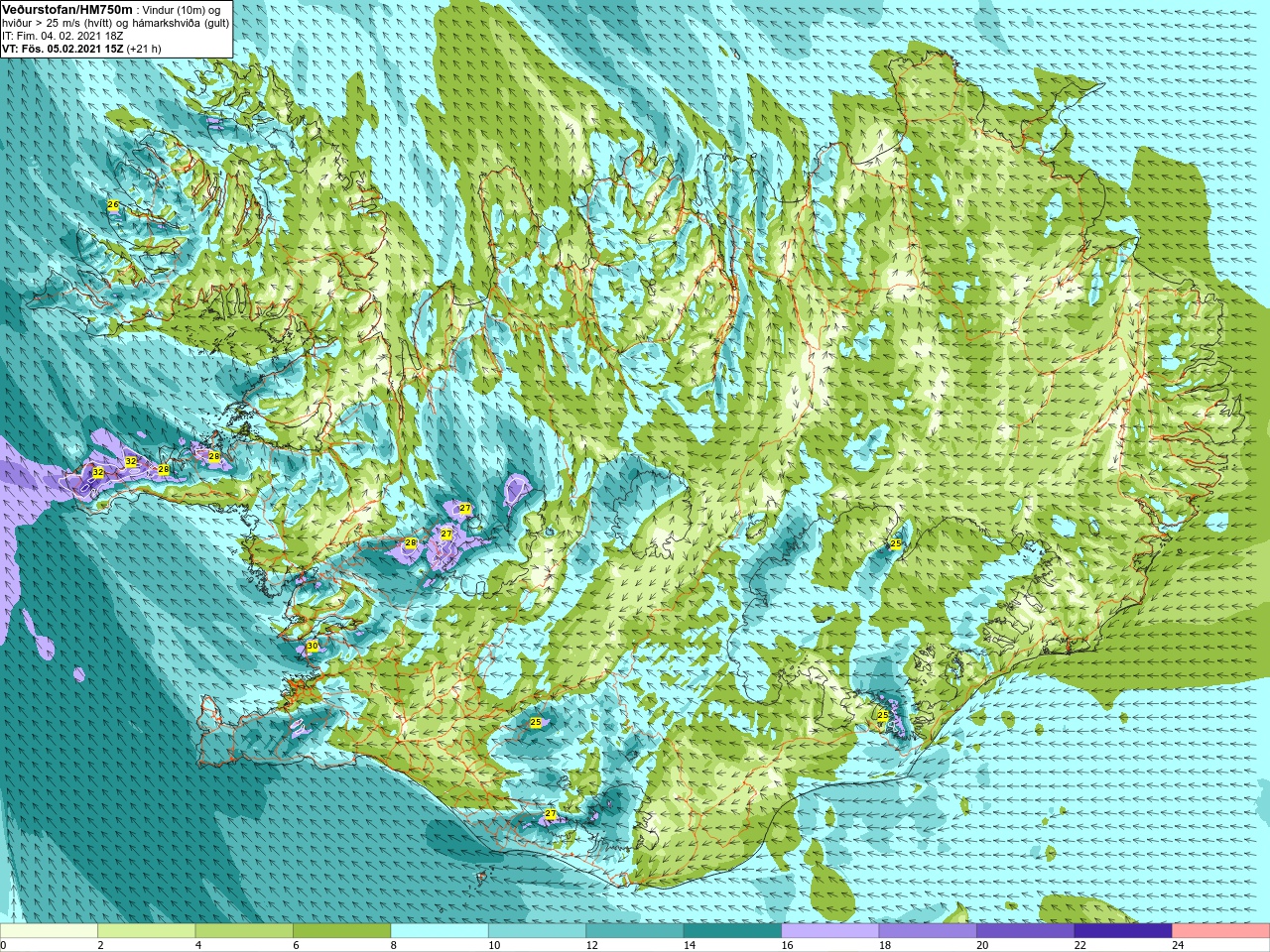Click the 20–22 m/s violet legend swatch
1270x952 pixels.
[1026, 931]
